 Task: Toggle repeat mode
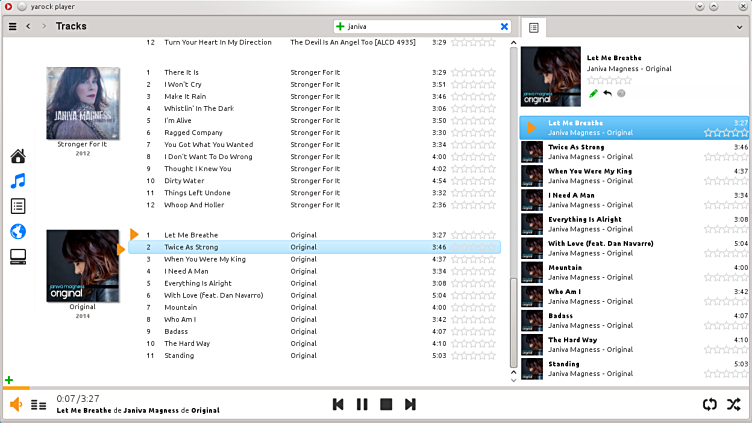[710, 404]
